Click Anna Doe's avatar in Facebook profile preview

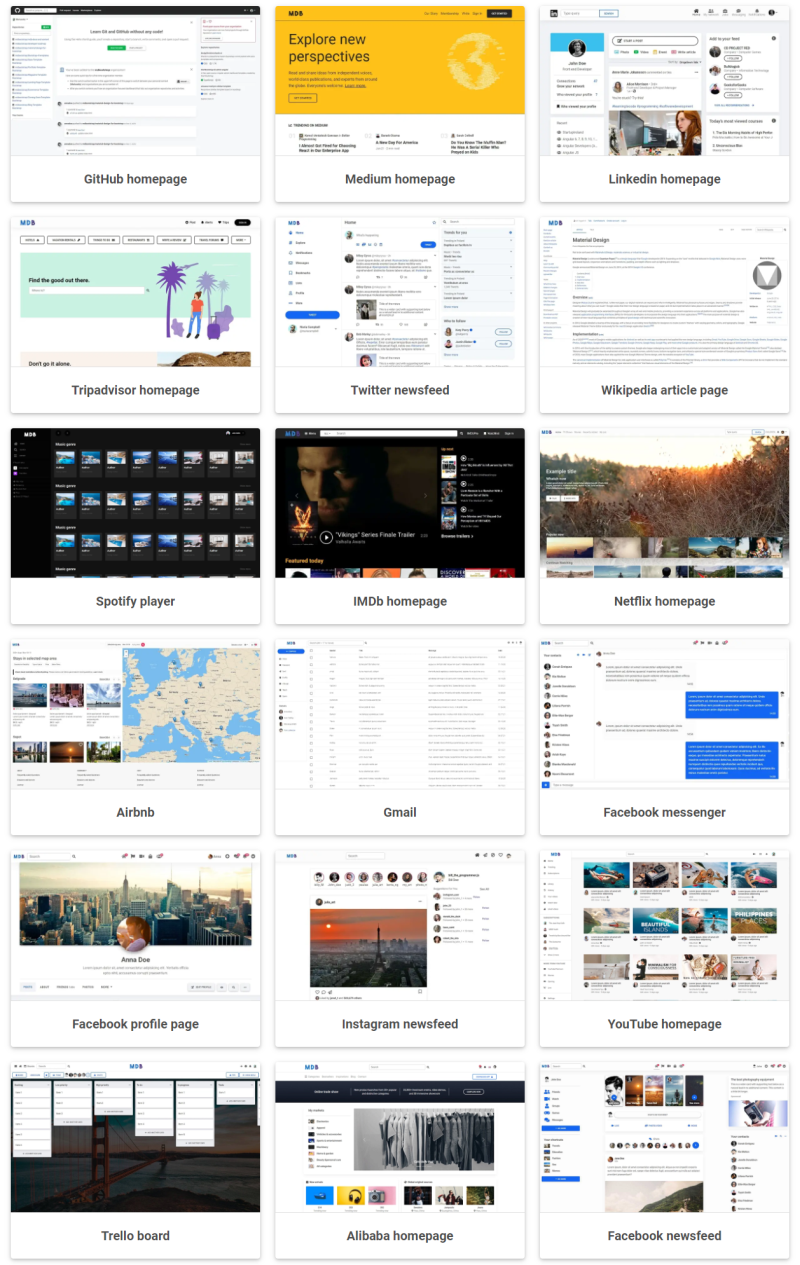click(135, 935)
